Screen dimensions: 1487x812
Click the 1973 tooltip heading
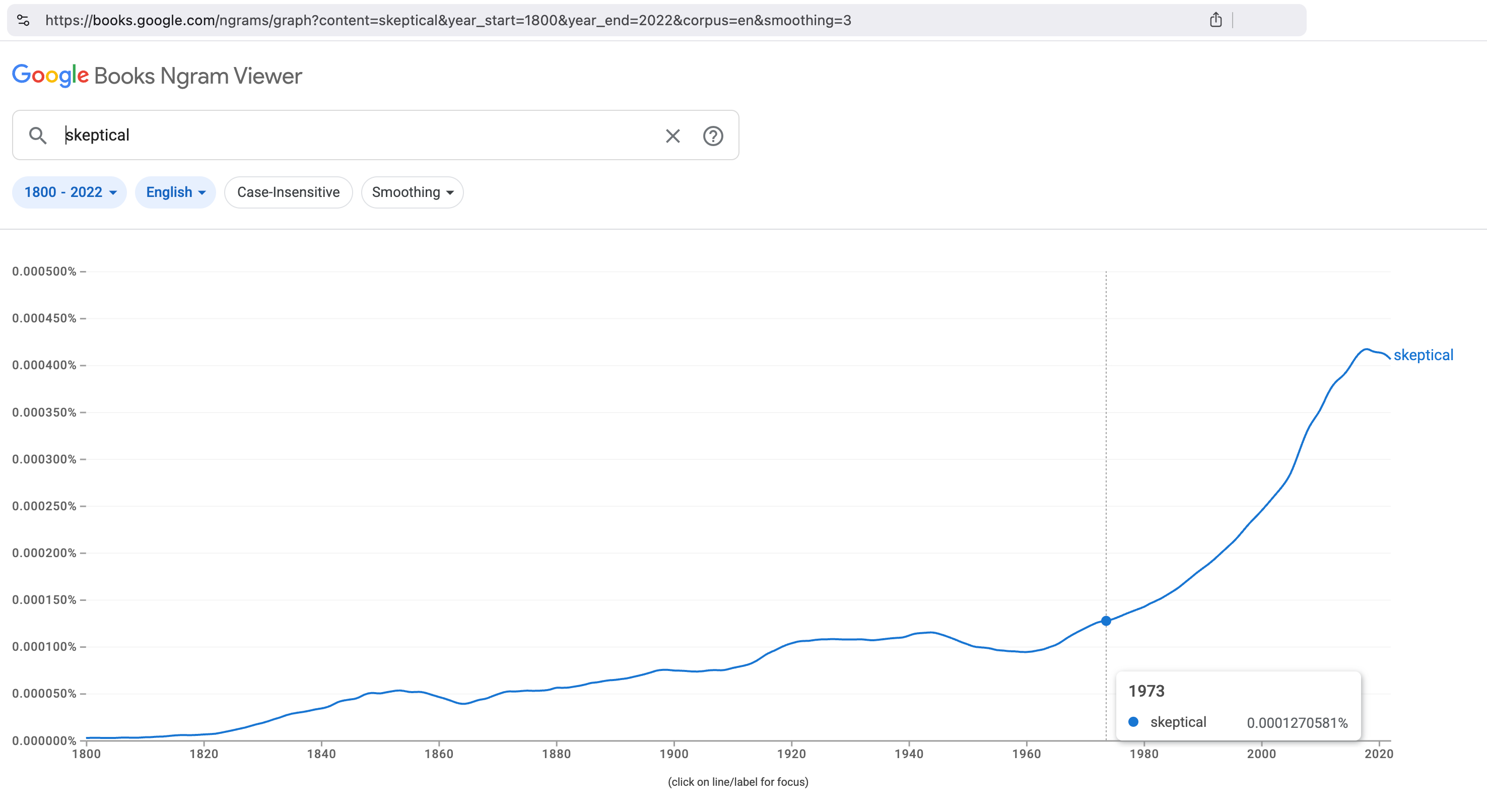[x=1146, y=691]
